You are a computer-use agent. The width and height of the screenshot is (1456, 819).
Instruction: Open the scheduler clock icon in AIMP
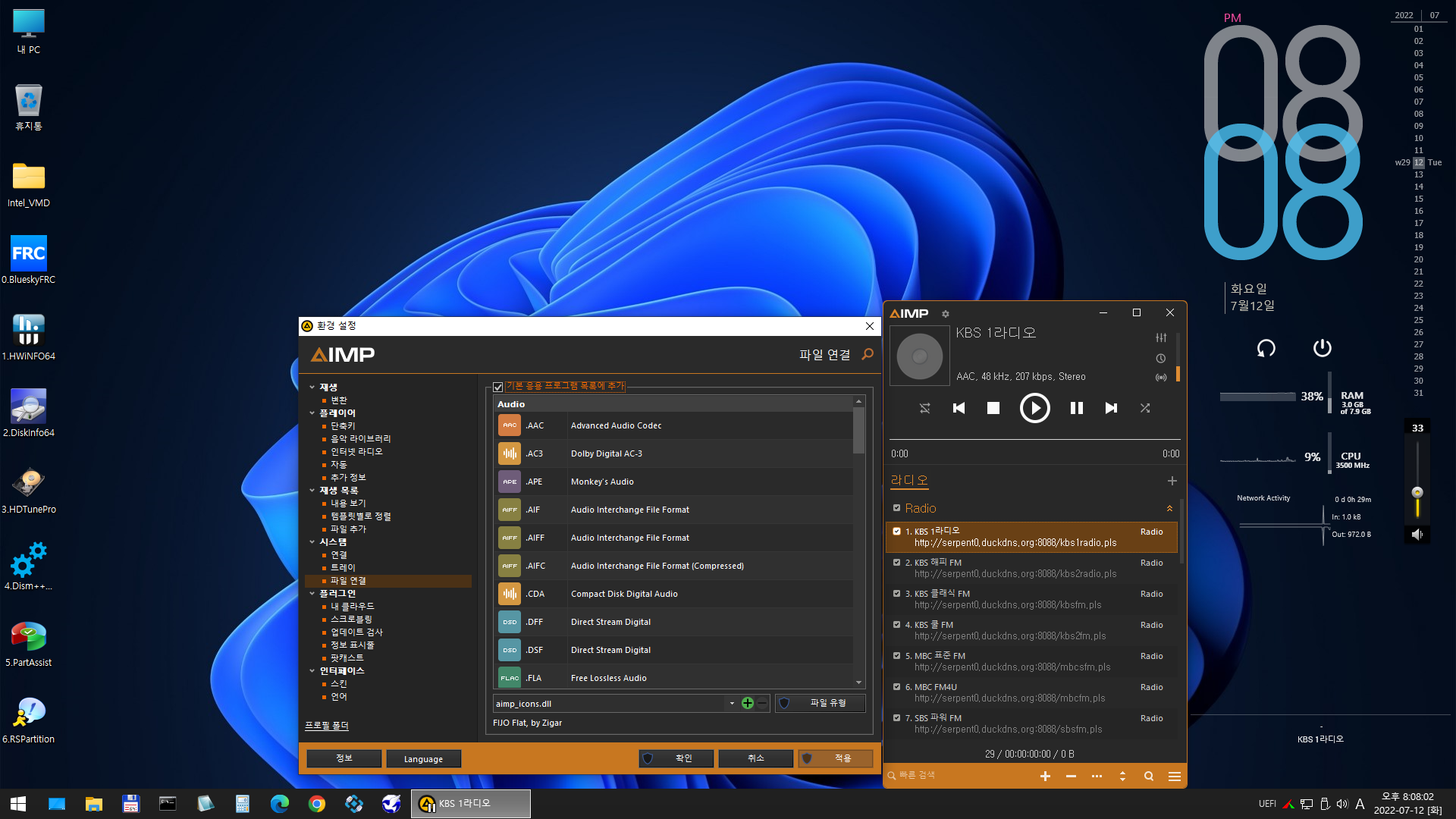1161,358
